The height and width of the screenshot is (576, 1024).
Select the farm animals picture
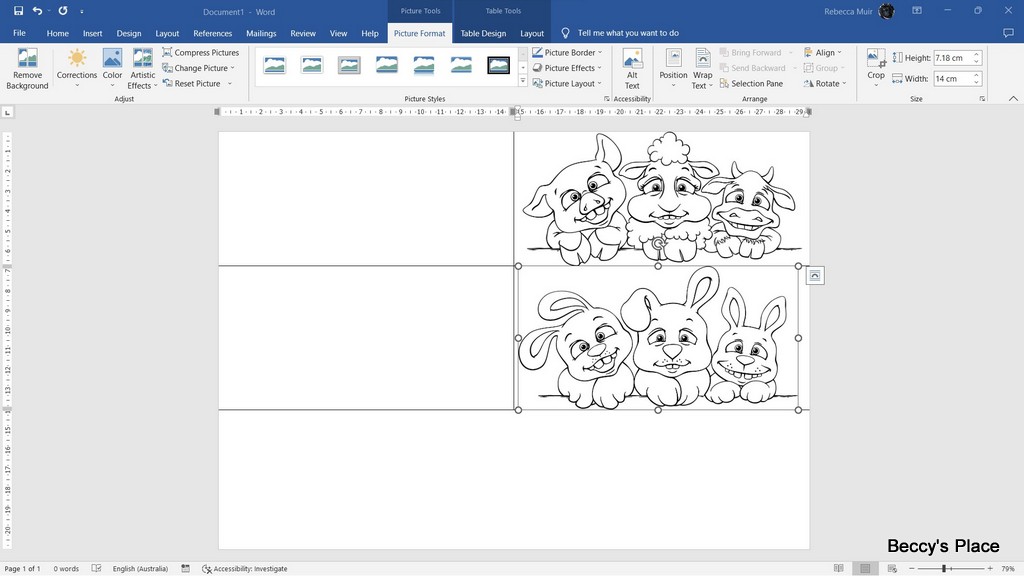pyautogui.click(x=662, y=198)
